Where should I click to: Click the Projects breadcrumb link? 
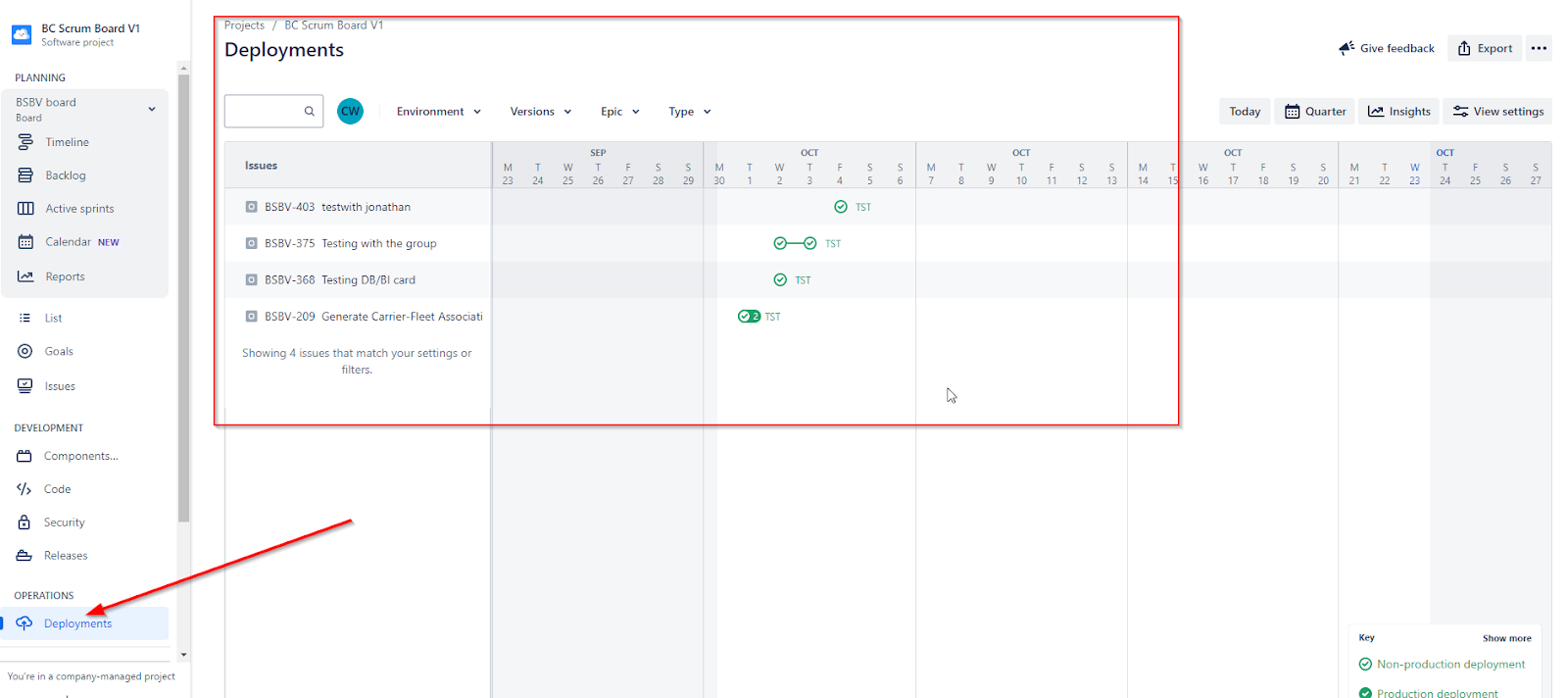244,25
